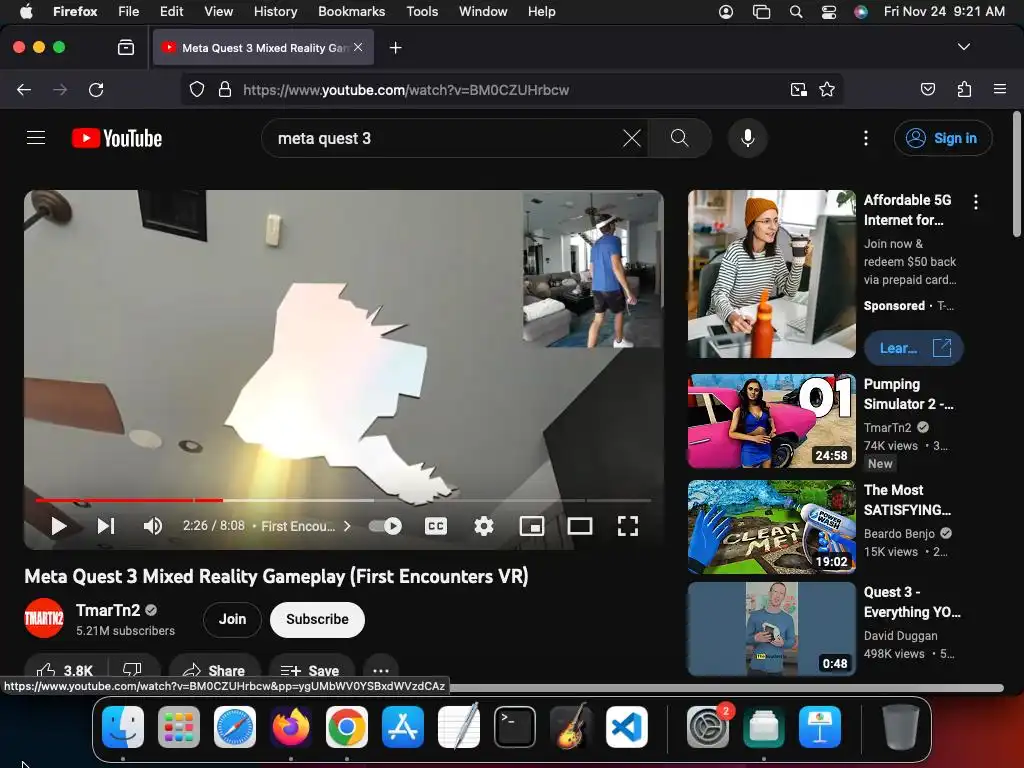Switch to theater mode icon
Viewport: 1024px width, 768px height.
pyautogui.click(x=580, y=526)
